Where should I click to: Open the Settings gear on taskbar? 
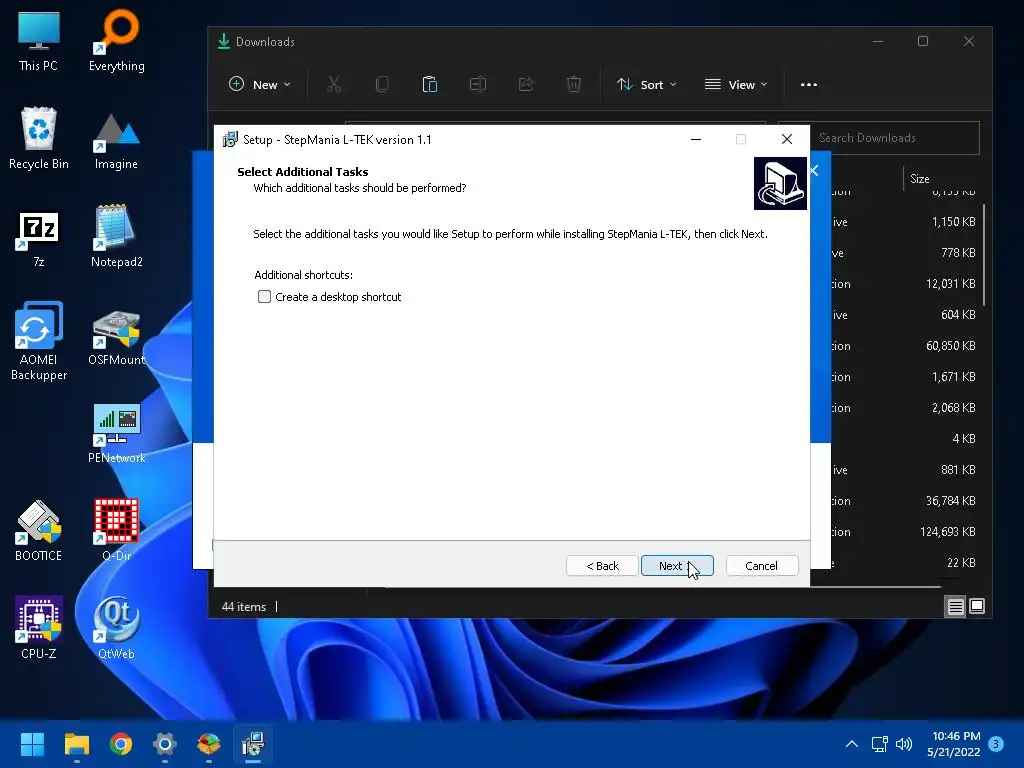coord(165,744)
